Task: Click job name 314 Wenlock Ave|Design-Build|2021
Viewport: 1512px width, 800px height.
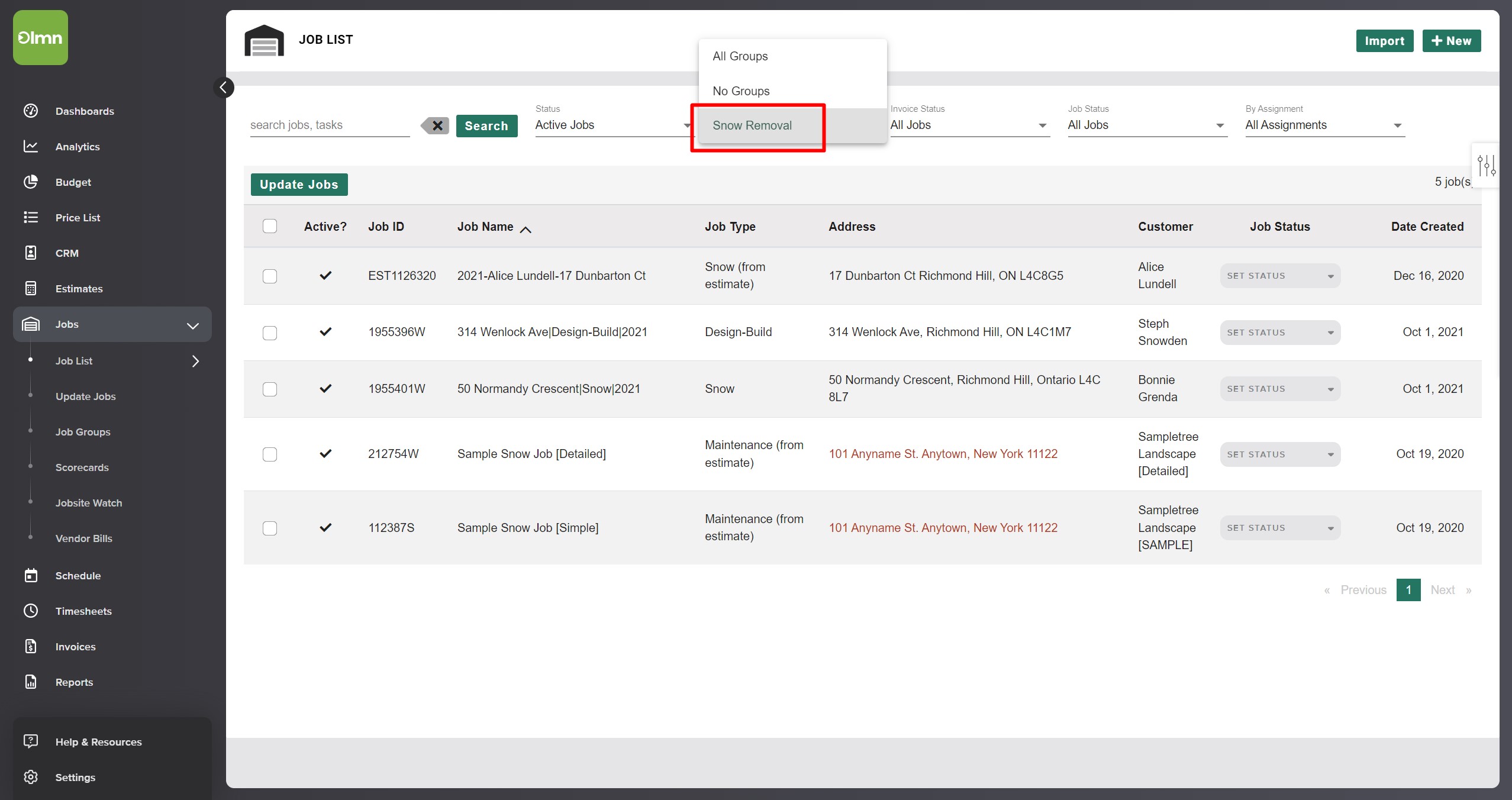Action: click(552, 332)
